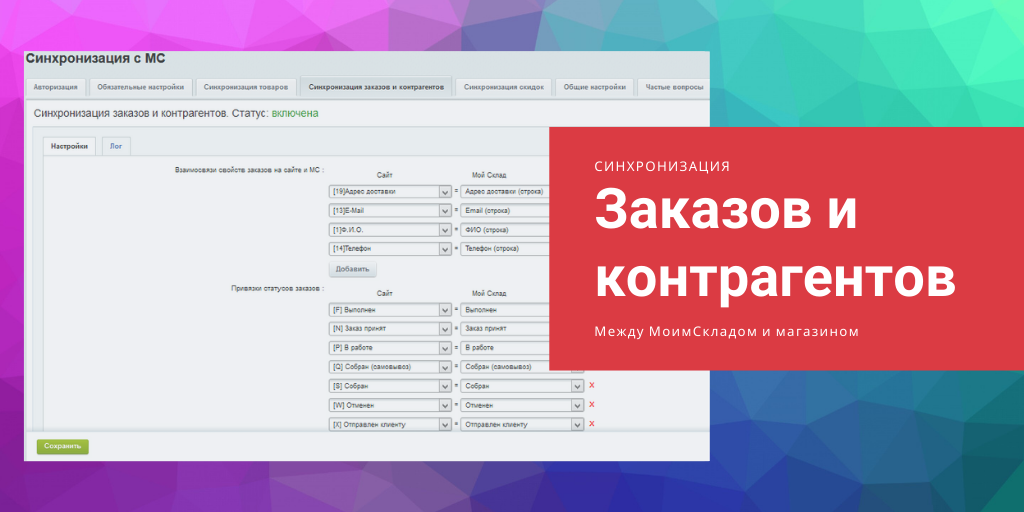This screenshot has width=1024, height=512.
Task: Remove the Отменен status mapping with red X
Action: coord(591,404)
